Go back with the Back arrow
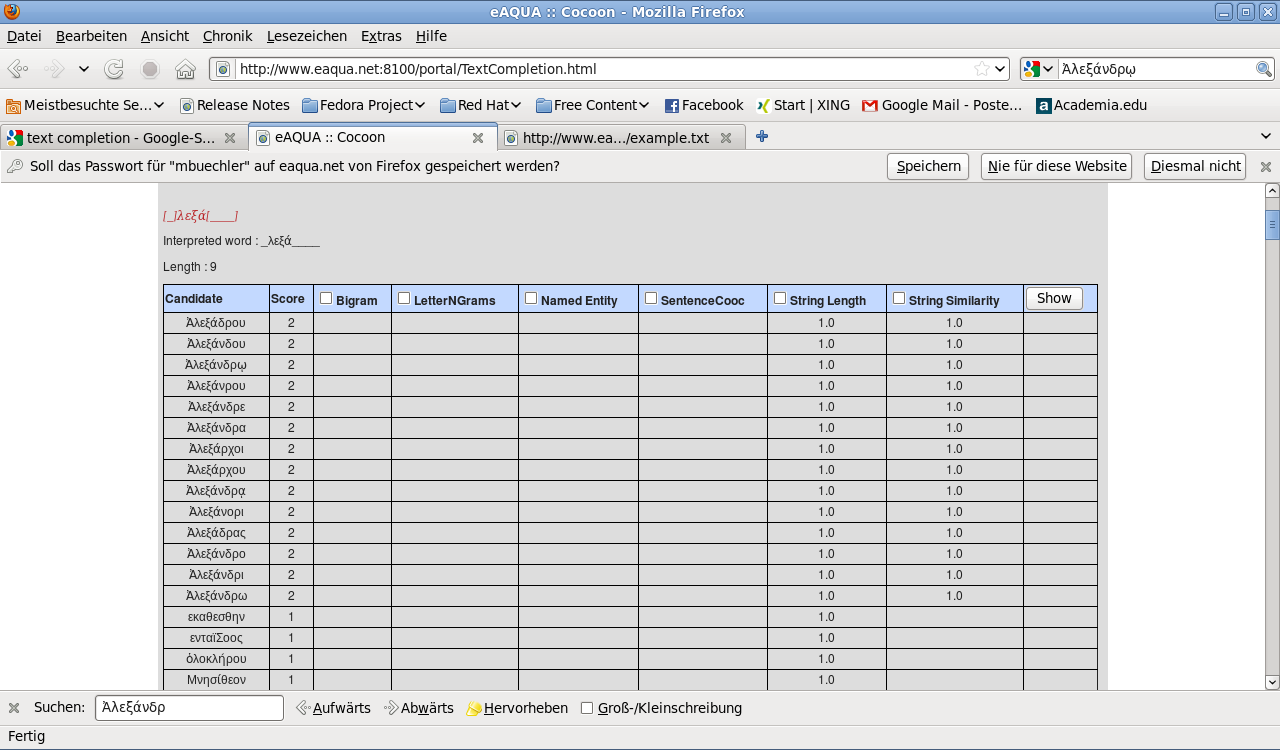 (17, 69)
